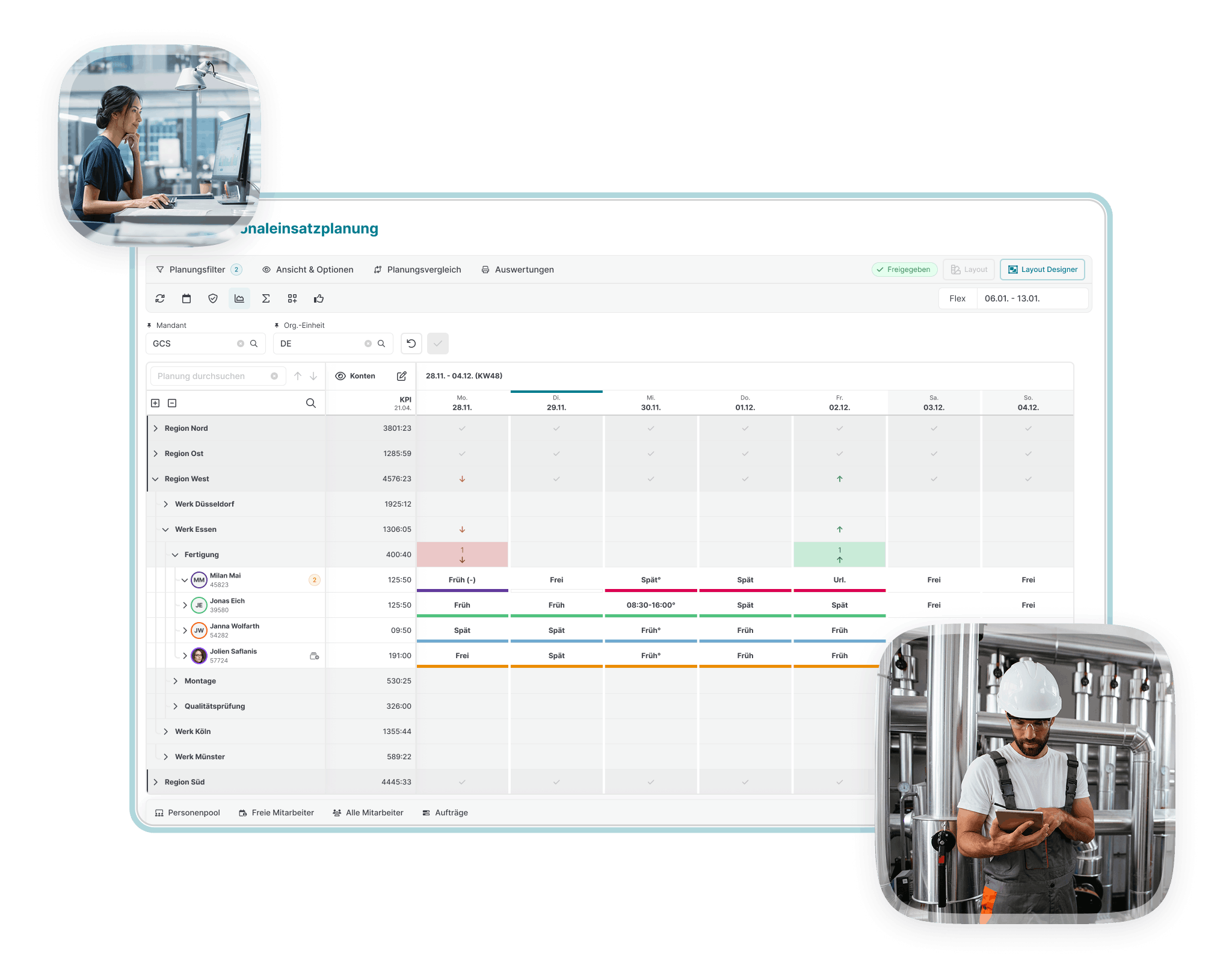
Task: Collapse all rows with the minus box icon
Action: coord(172,403)
